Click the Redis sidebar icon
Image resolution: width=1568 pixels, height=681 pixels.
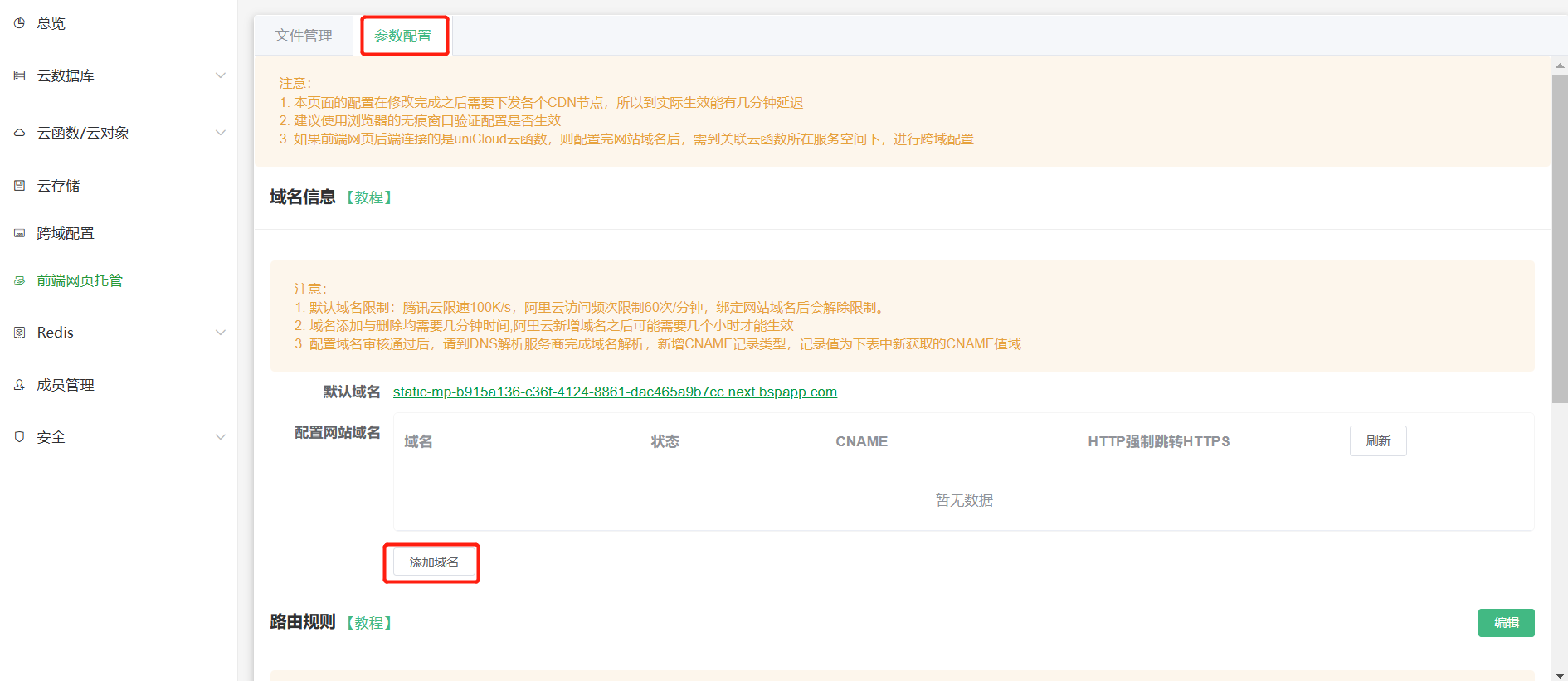19,333
